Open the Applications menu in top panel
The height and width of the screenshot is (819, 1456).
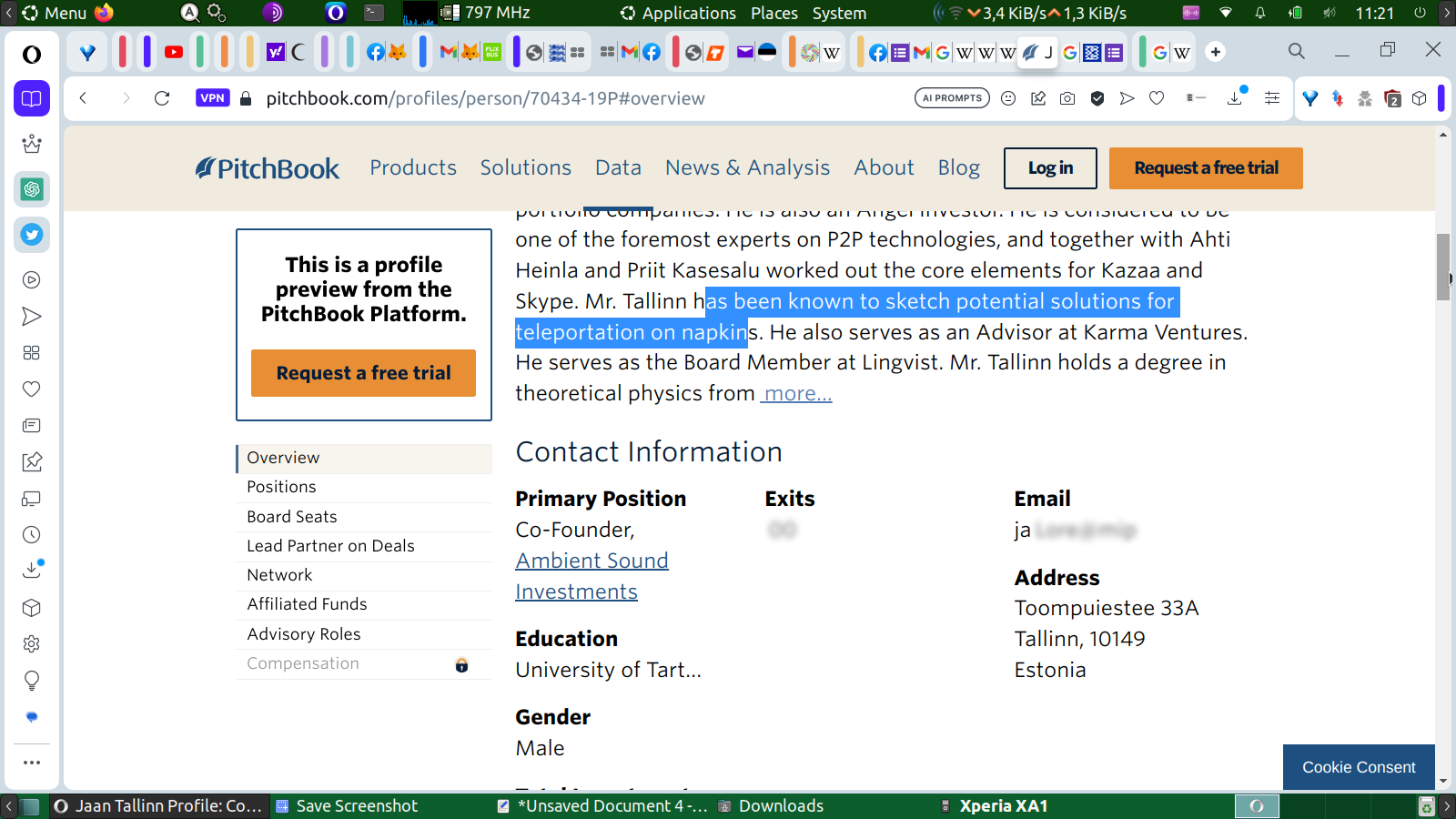click(x=678, y=13)
